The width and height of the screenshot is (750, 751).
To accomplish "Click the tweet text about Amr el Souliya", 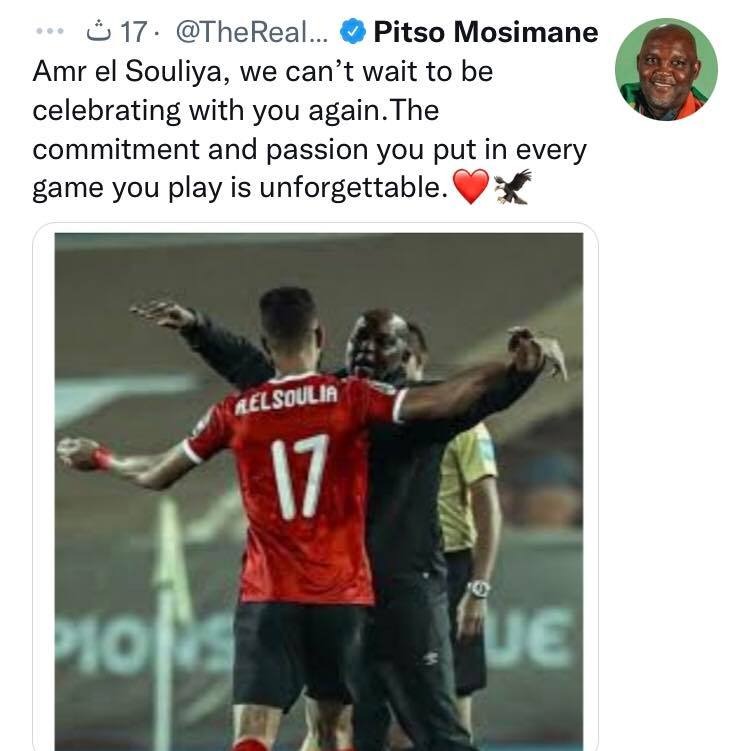I will tap(310, 130).
